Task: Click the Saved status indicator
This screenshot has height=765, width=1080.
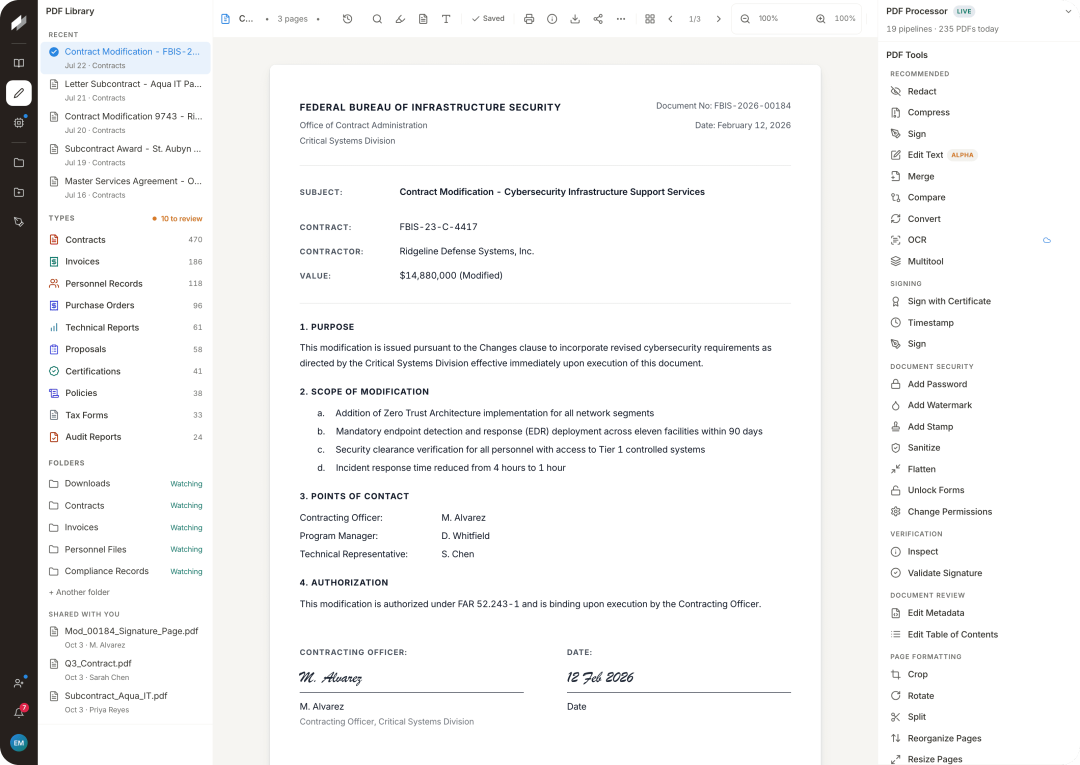Action: (x=488, y=19)
